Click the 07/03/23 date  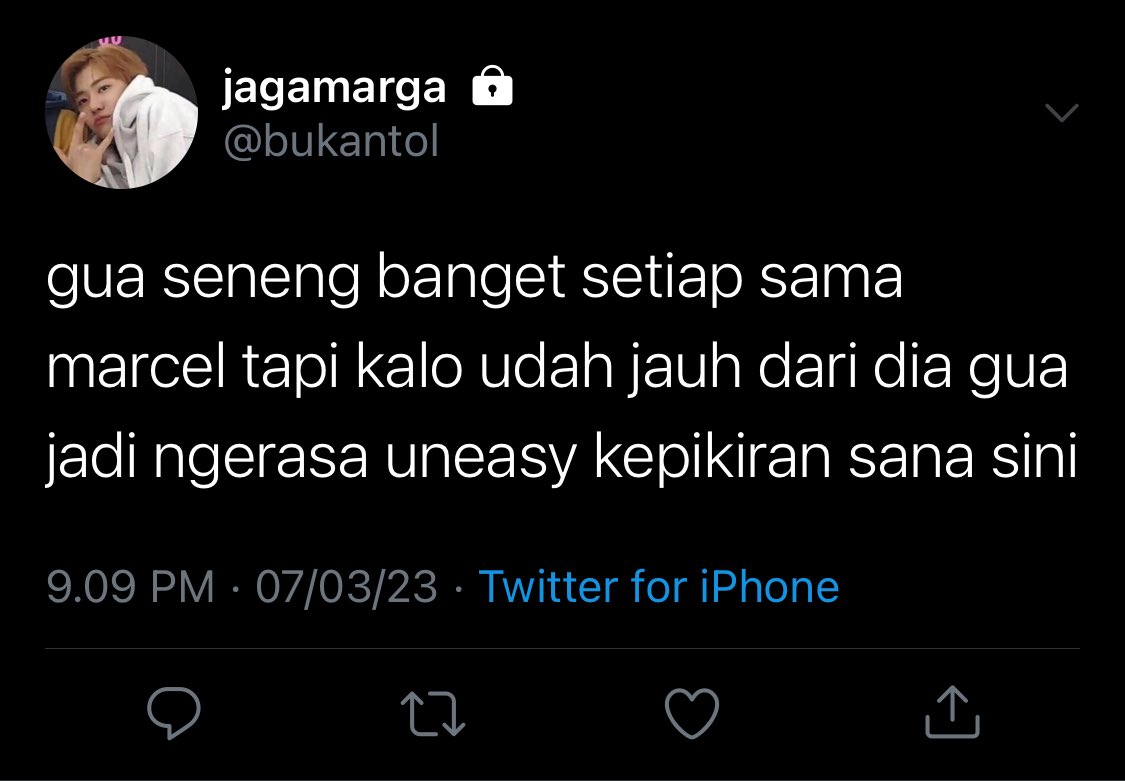[347, 587]
